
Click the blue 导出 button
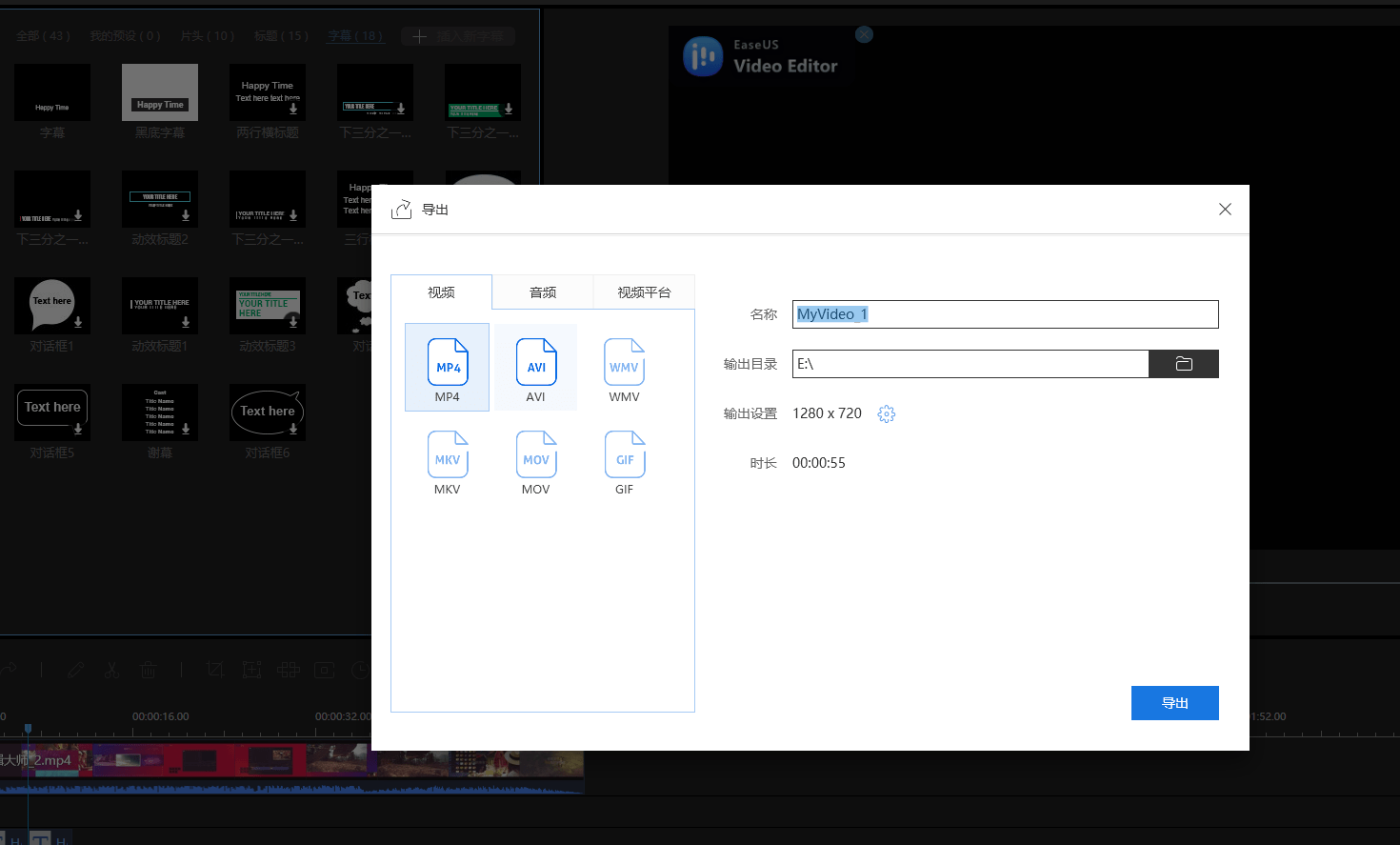coord(1174,703)
